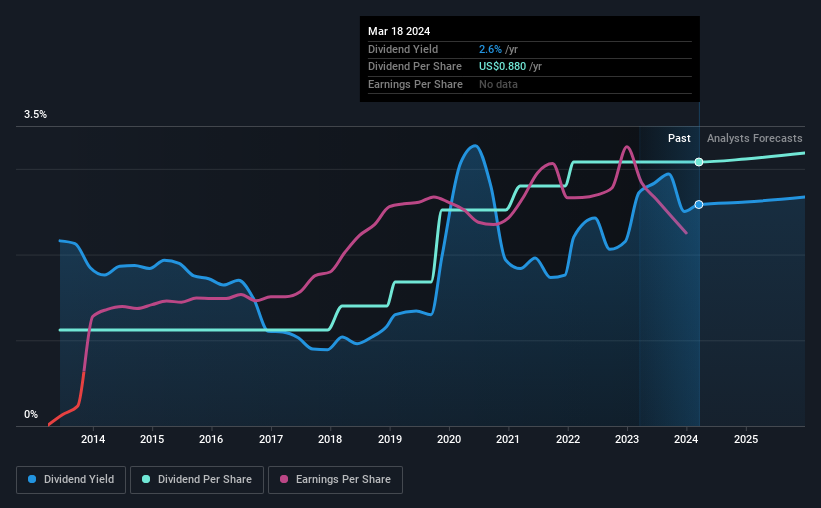Select the blue Dividend Yield data point marker
Viewport: 821px width, 508px height.
pos(699,204)
